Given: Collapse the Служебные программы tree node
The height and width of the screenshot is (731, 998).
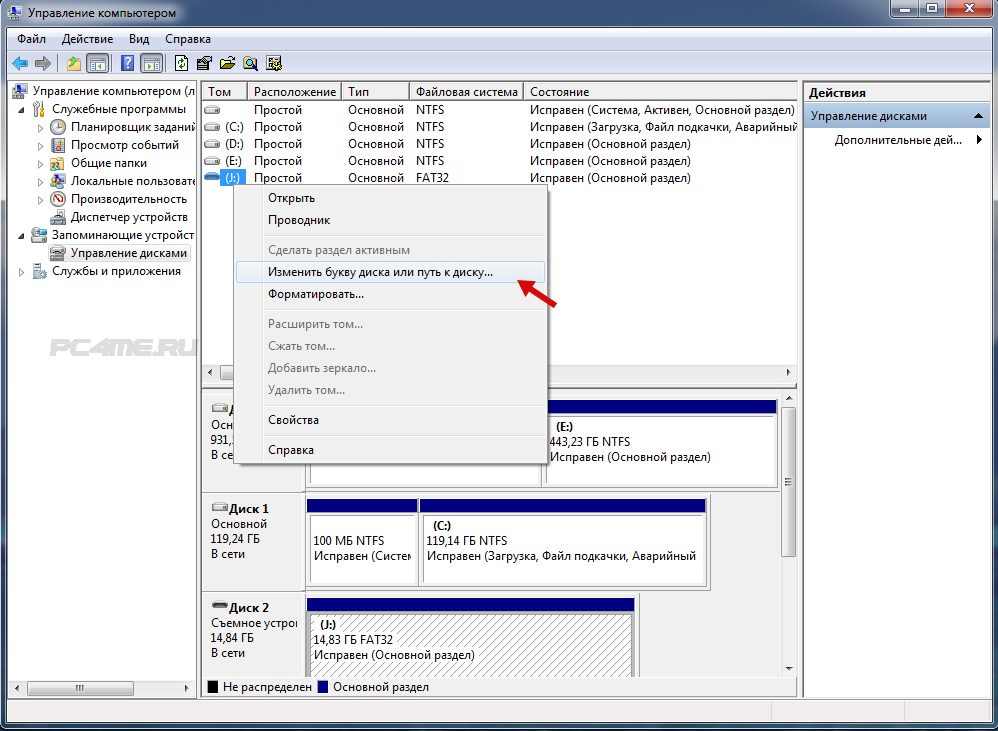Looking at the screenshot, I should coord(23,110).
